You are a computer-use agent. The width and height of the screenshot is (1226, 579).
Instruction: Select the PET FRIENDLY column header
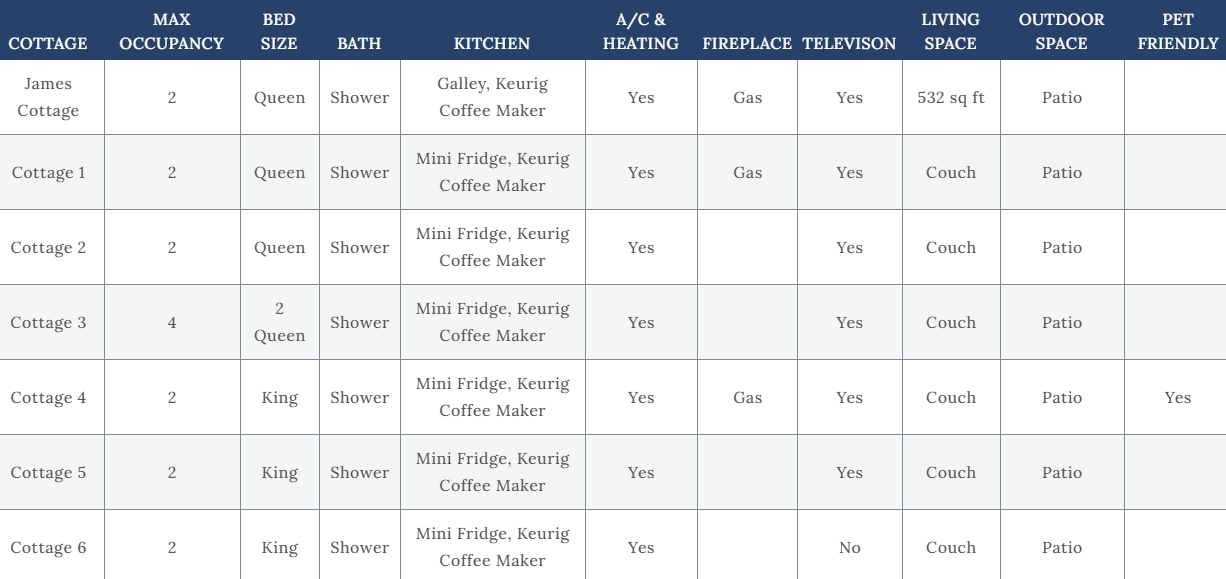point(1178,31)
